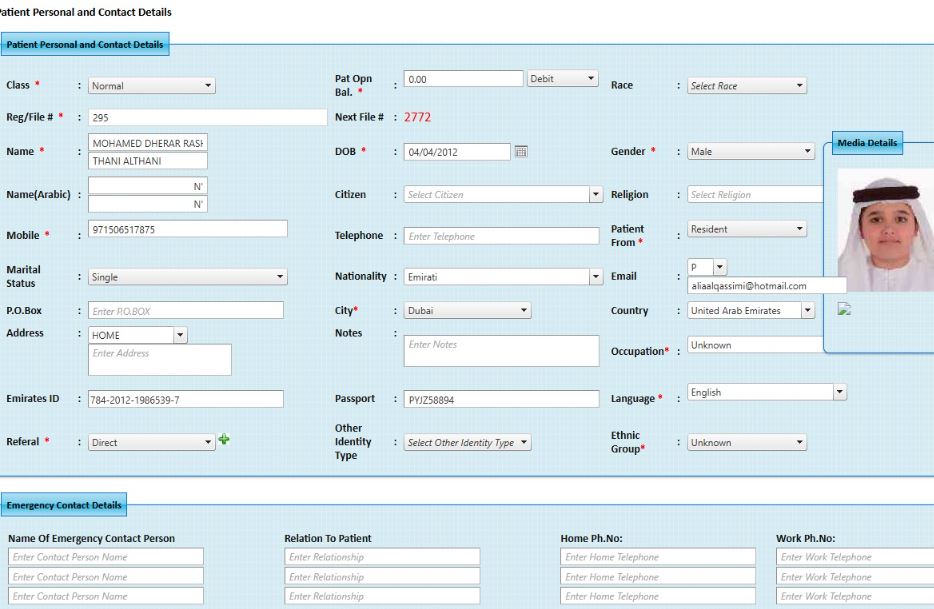Expand the Debit balance type dropdown
This screenshot has width=934, height=609.
point(563,78)
